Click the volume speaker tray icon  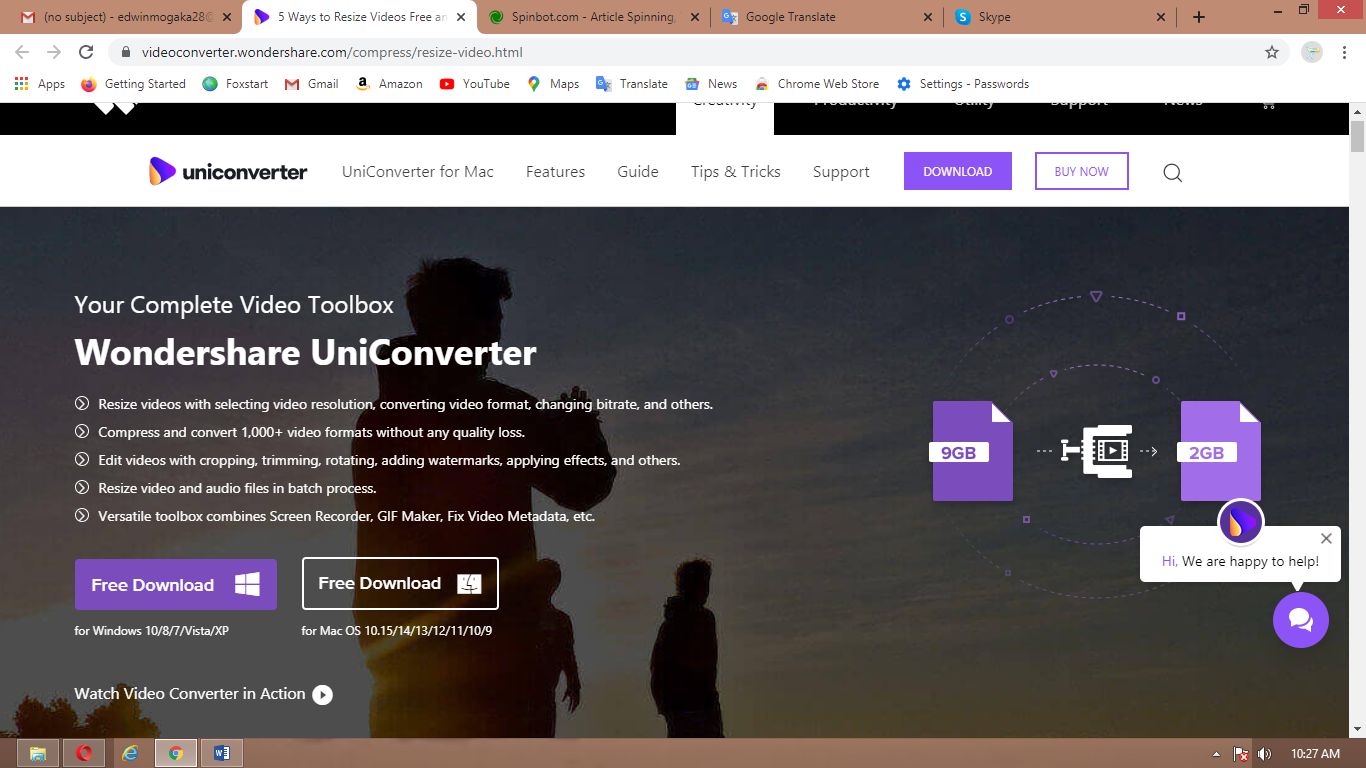[1264, 754]
